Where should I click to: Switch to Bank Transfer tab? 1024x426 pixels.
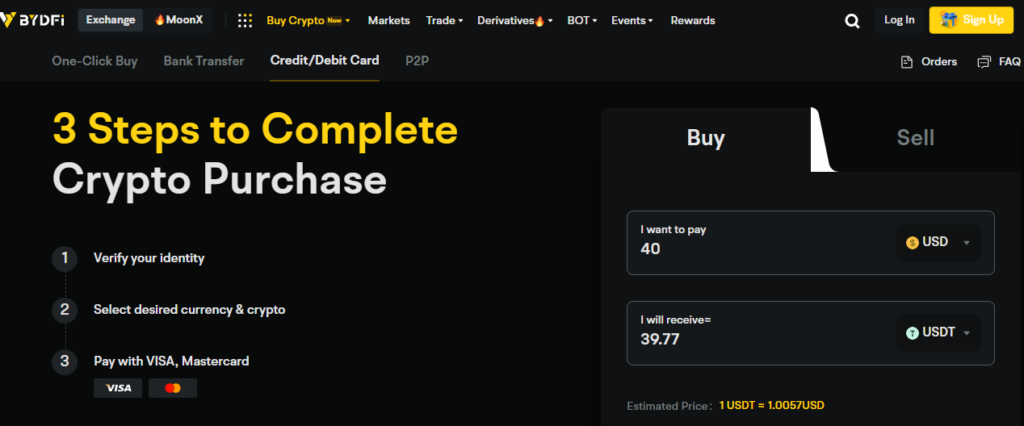[x=204, y=61]
